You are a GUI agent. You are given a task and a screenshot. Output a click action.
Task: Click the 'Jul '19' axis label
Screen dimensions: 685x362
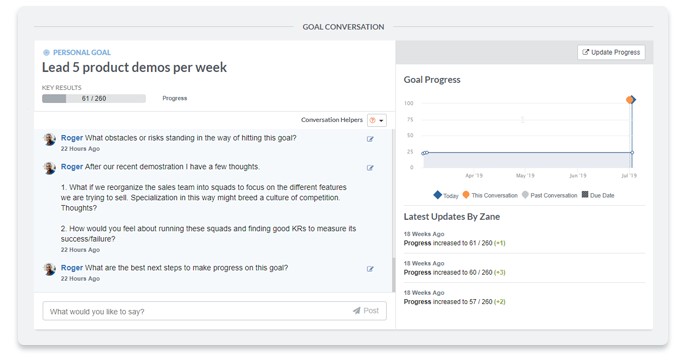click(x=629, y=176)
